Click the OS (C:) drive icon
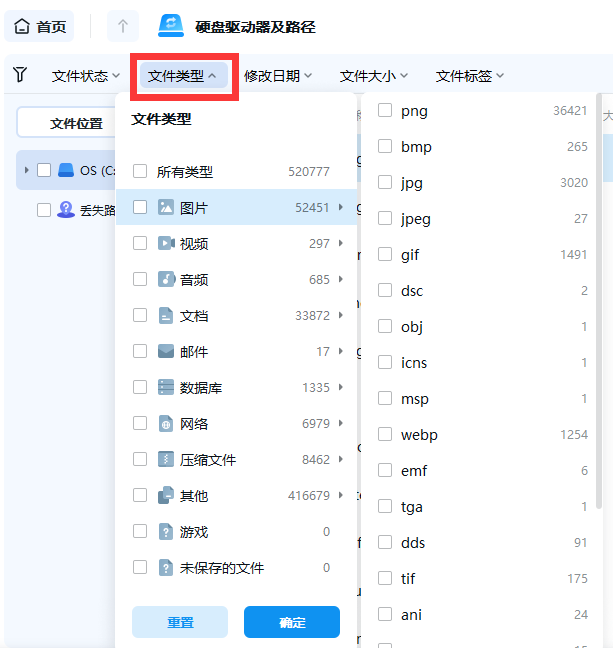613x648 pixels. coord(66,170)
